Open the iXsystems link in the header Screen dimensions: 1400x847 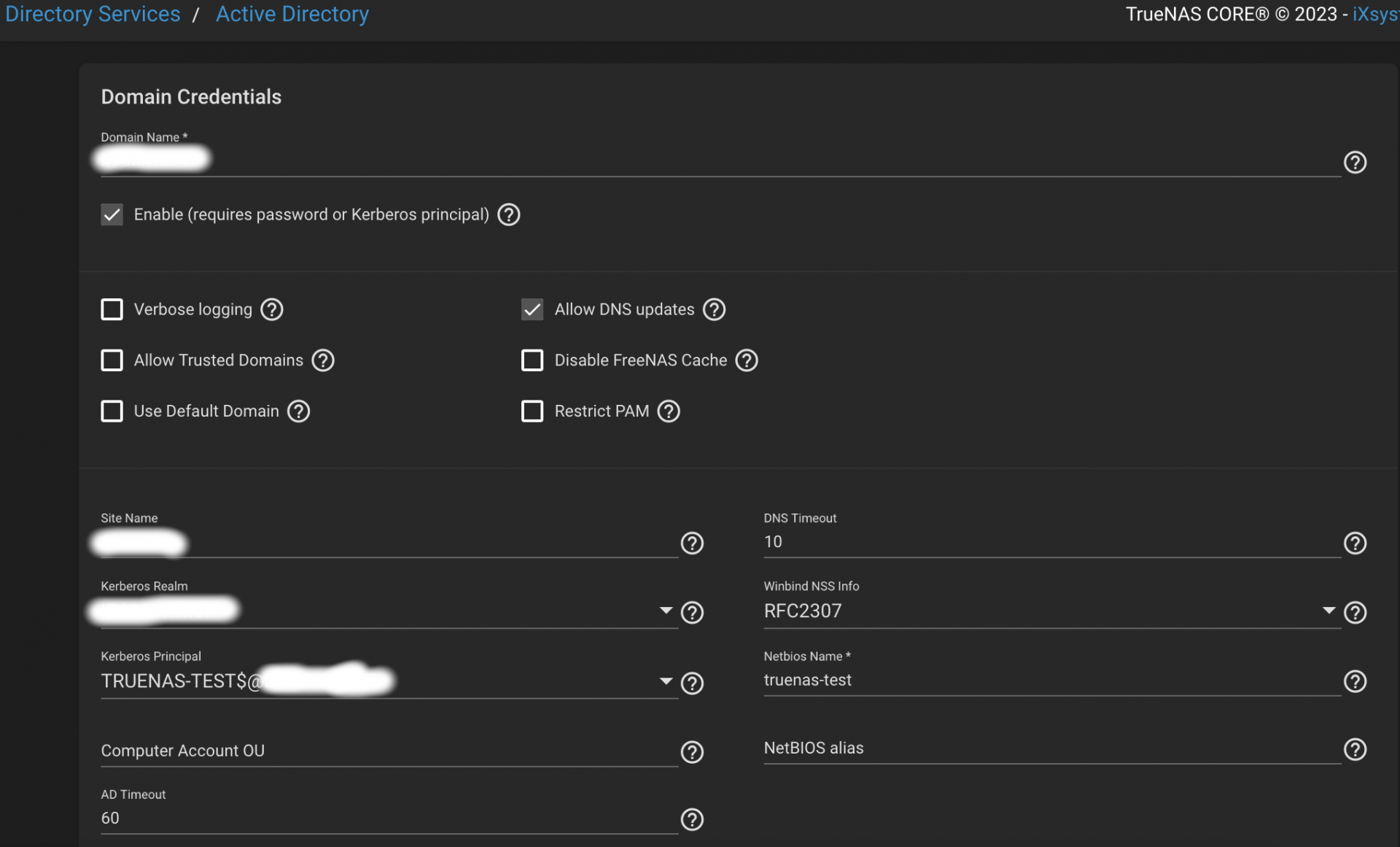(x=1374, y=14)
